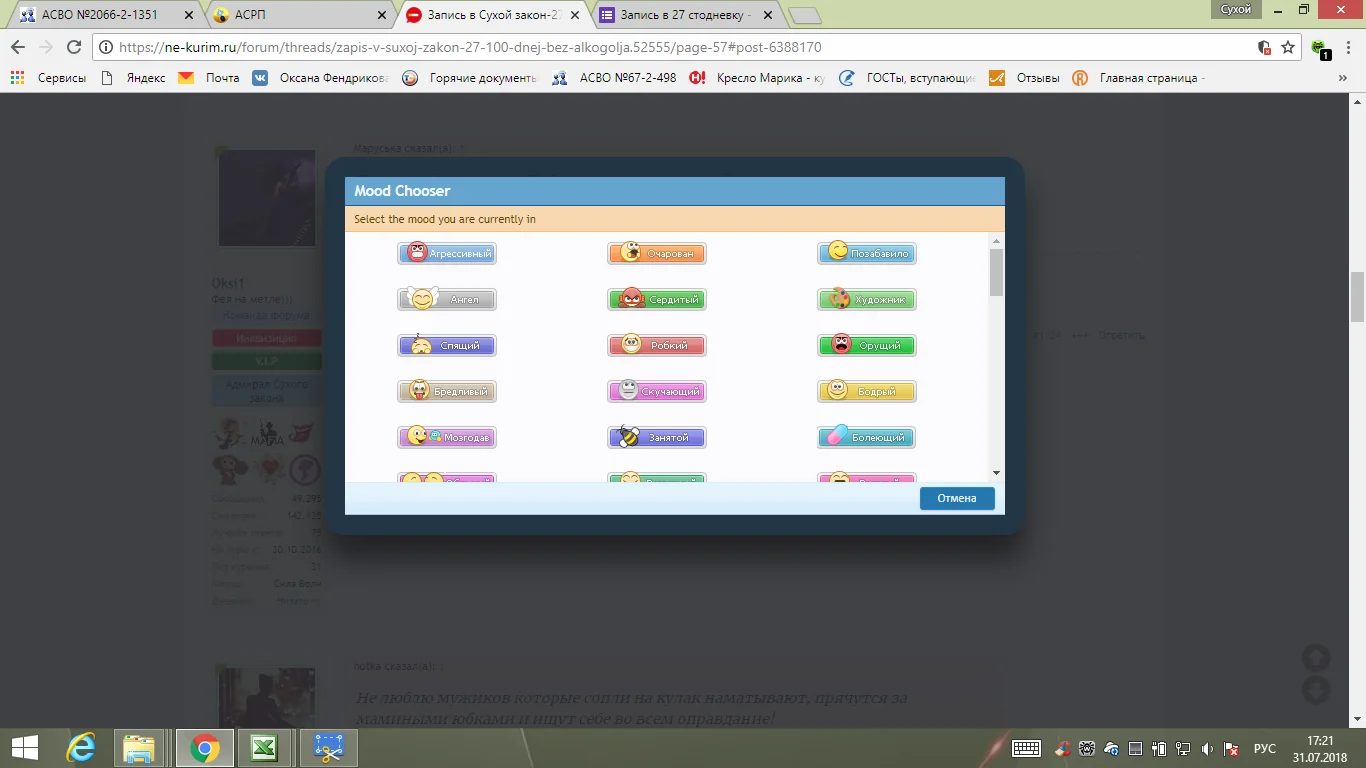Select the Художник mood badge
Screen dimensions: 1366x768
(x=867, y=299)
